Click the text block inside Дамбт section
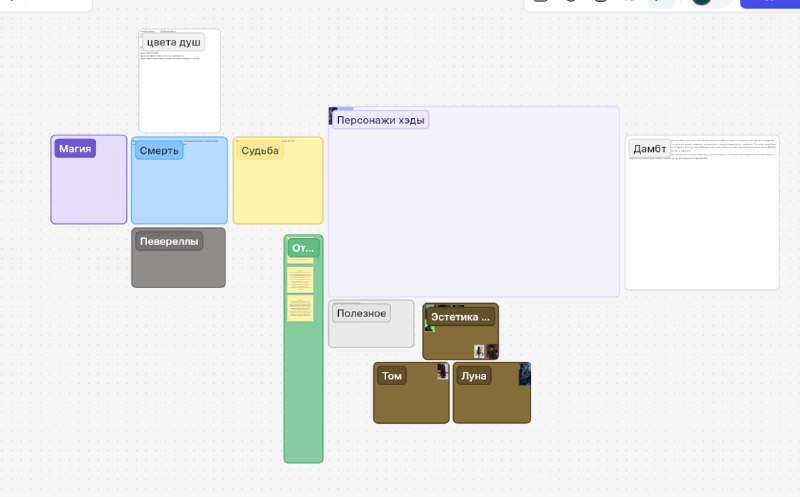This screenshot has width=800, height=497. pos(724,148)
